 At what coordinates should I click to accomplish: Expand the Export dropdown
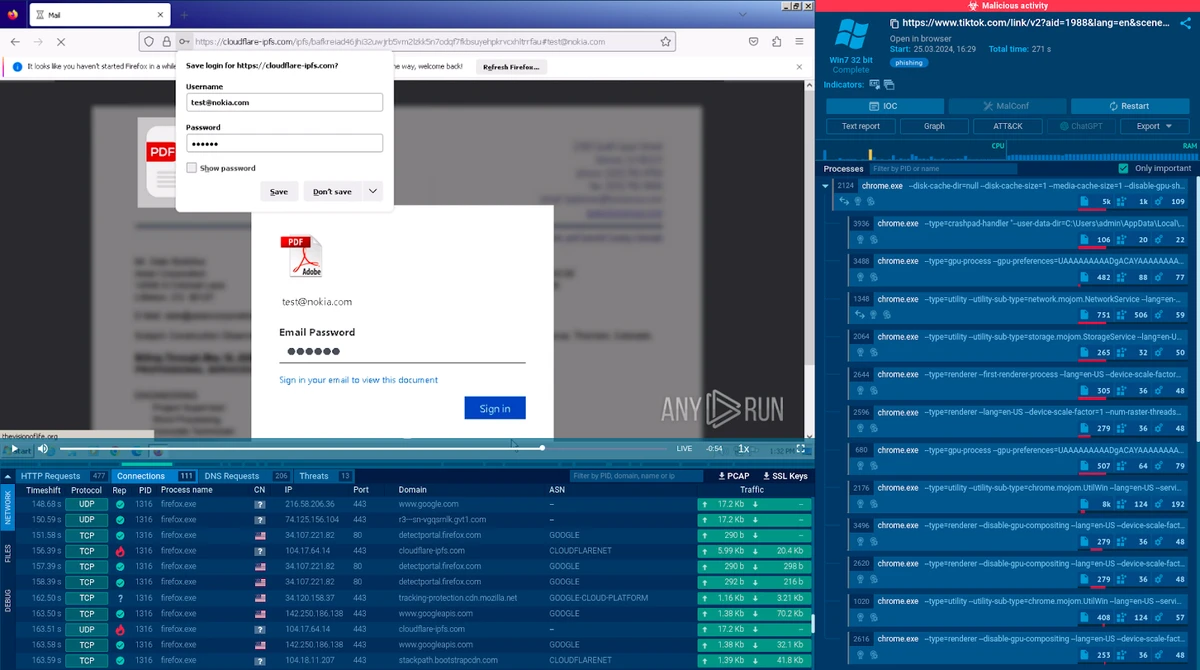pyautogui.click(x=1153, y=126)
